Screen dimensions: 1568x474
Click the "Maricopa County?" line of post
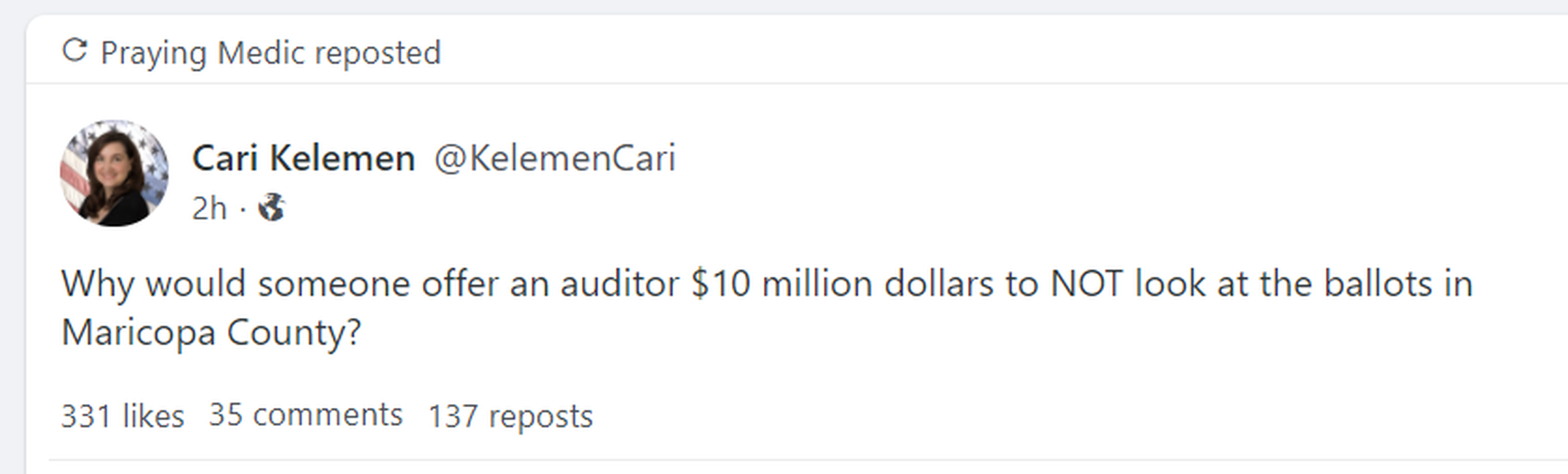point(211,333)
